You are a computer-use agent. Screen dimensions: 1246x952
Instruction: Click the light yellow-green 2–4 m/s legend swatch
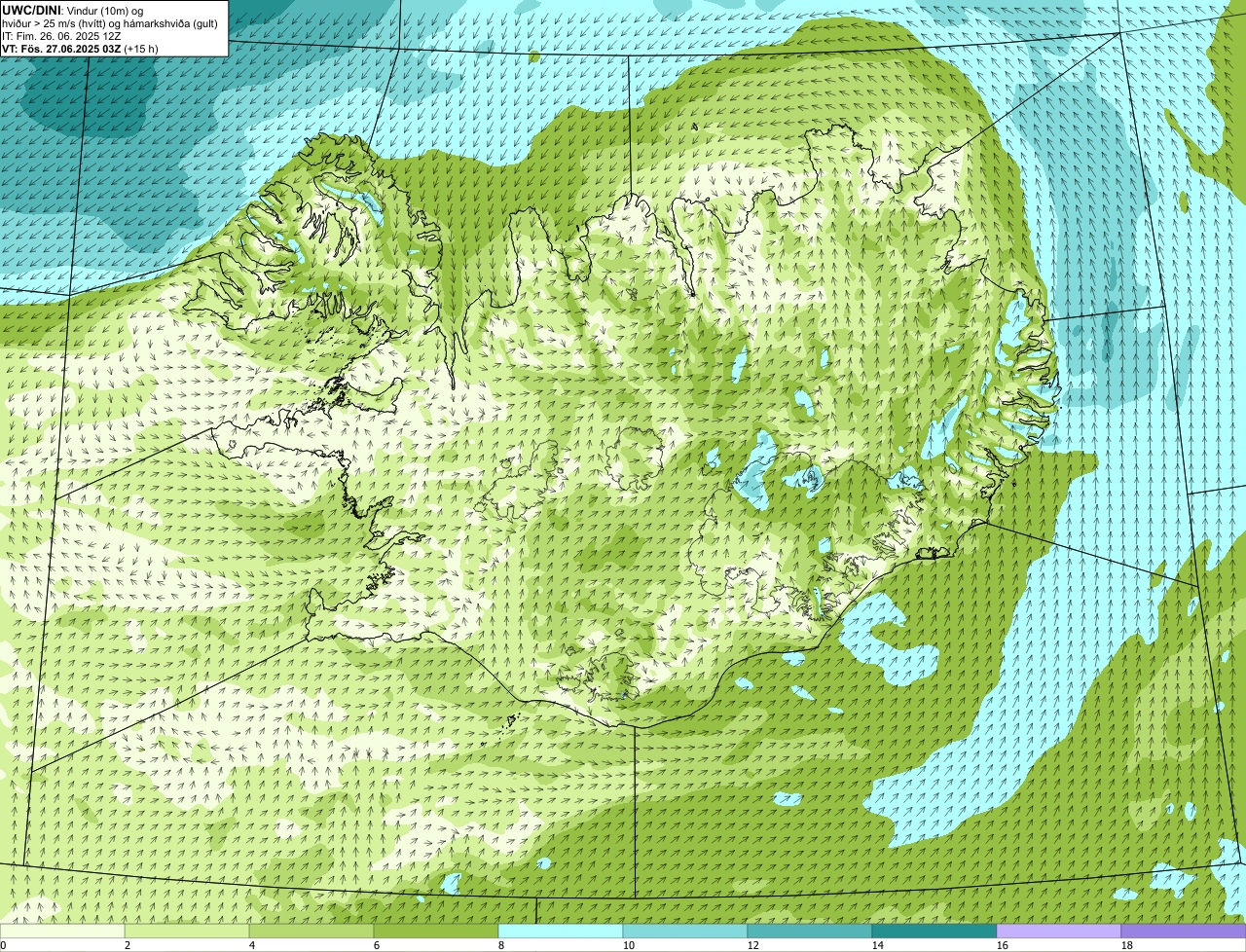[x=187, y=931]
